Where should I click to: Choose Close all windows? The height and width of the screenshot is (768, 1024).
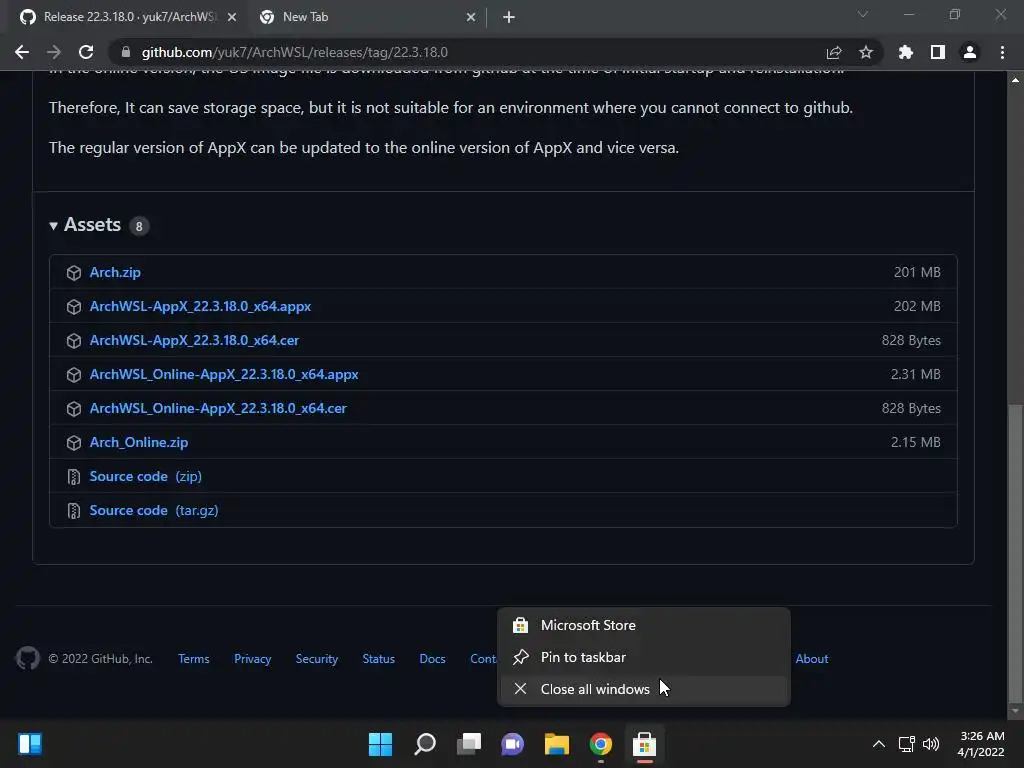pos(644,689)
